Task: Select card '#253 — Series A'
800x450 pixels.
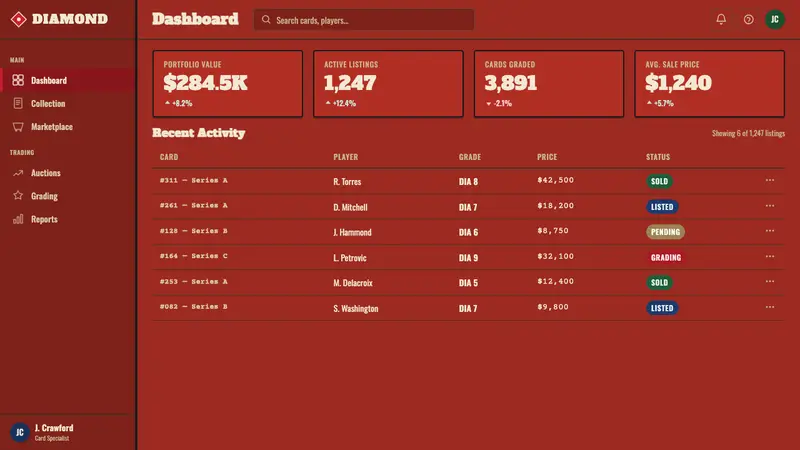Action: 193,281
